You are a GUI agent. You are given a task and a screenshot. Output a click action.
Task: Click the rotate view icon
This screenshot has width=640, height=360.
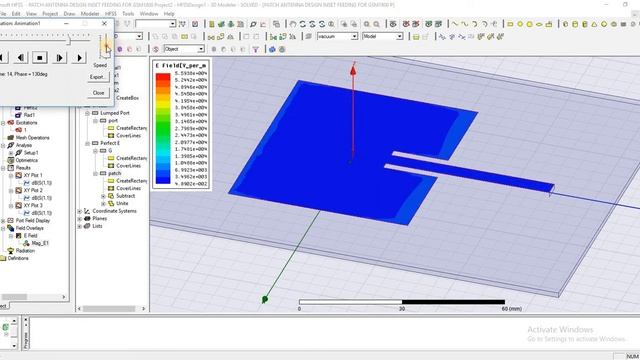302,24
